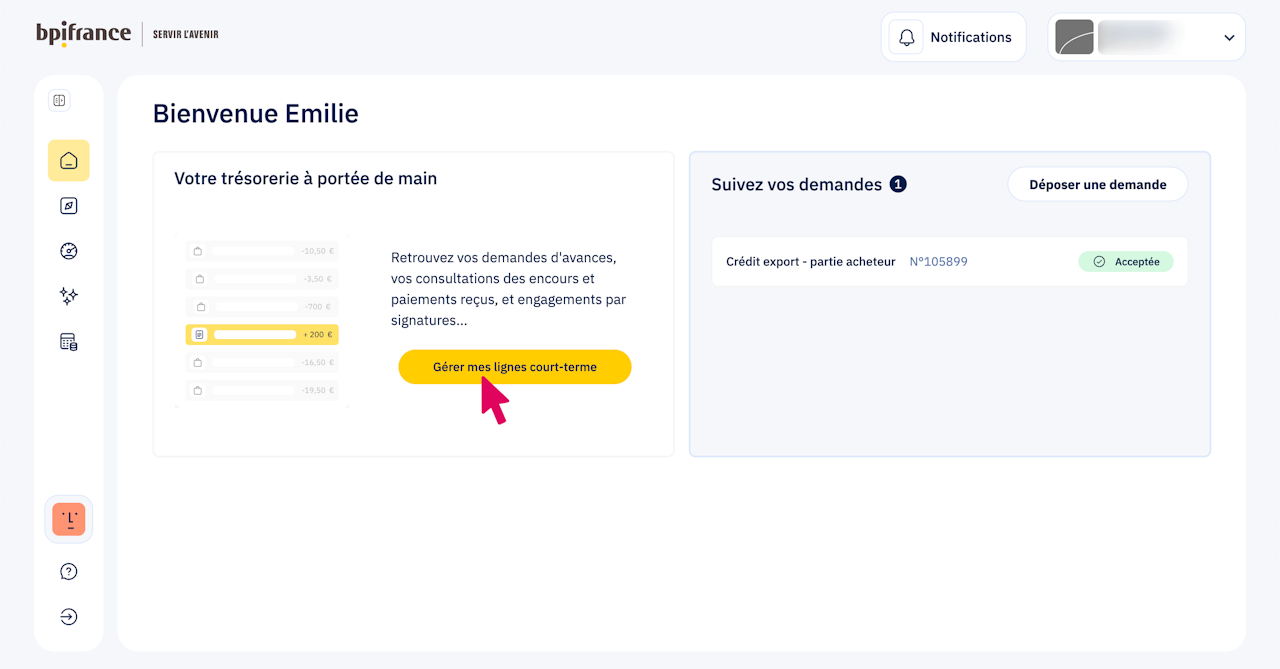Click the "Acceptée" status badge
Screen dimensions: 1280x669
(1125, 262)
